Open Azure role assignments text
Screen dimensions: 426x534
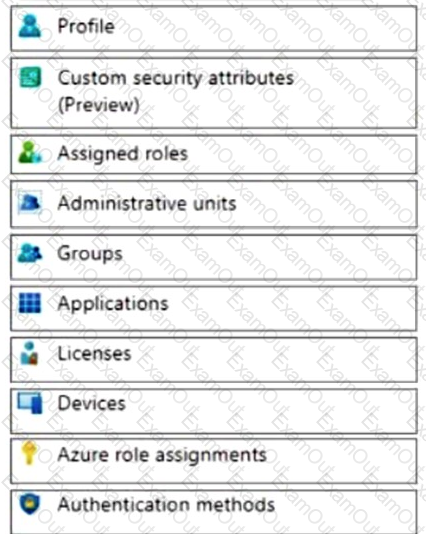[162, 455]
